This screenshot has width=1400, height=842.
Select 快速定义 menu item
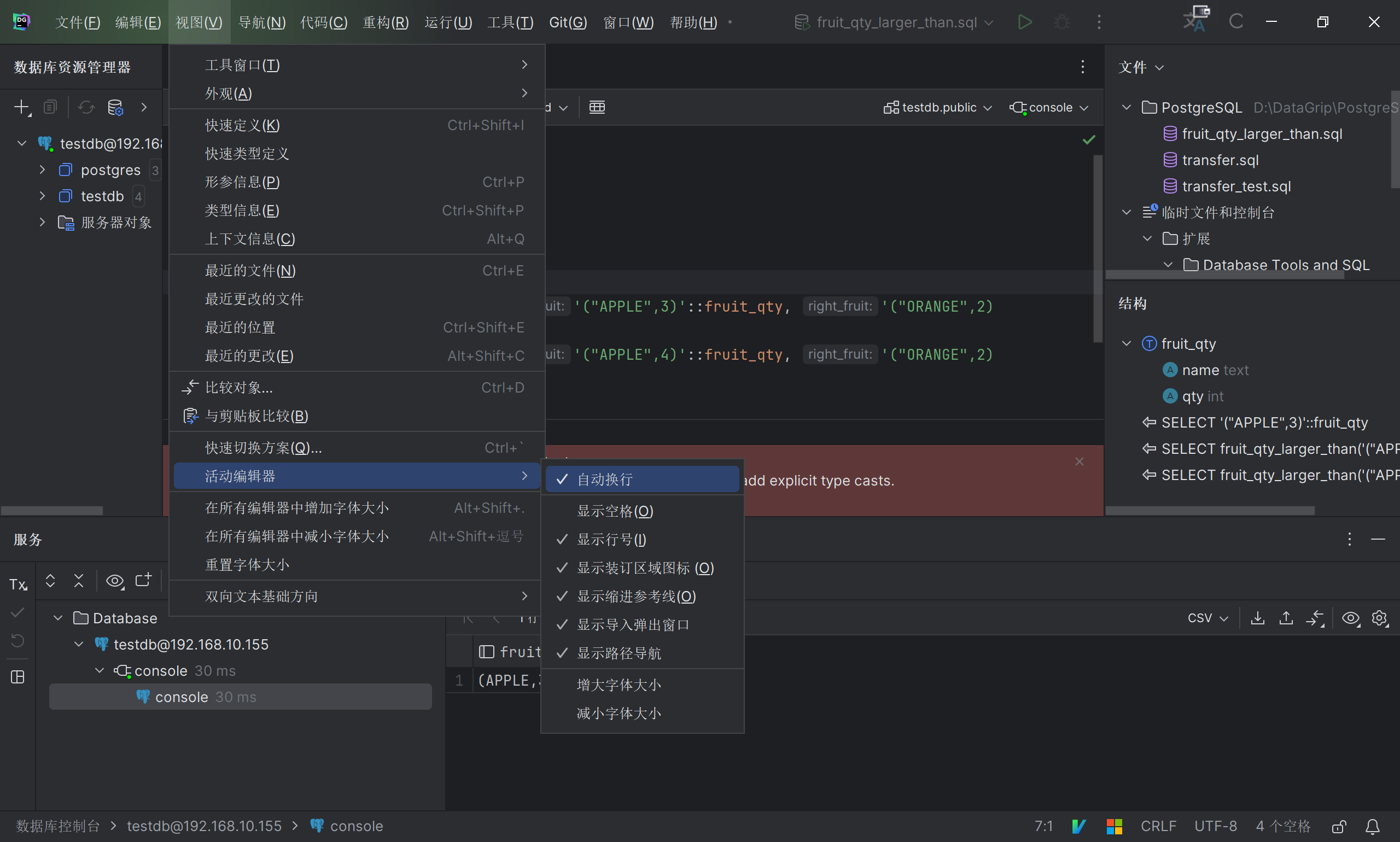(x=357, y=125)
